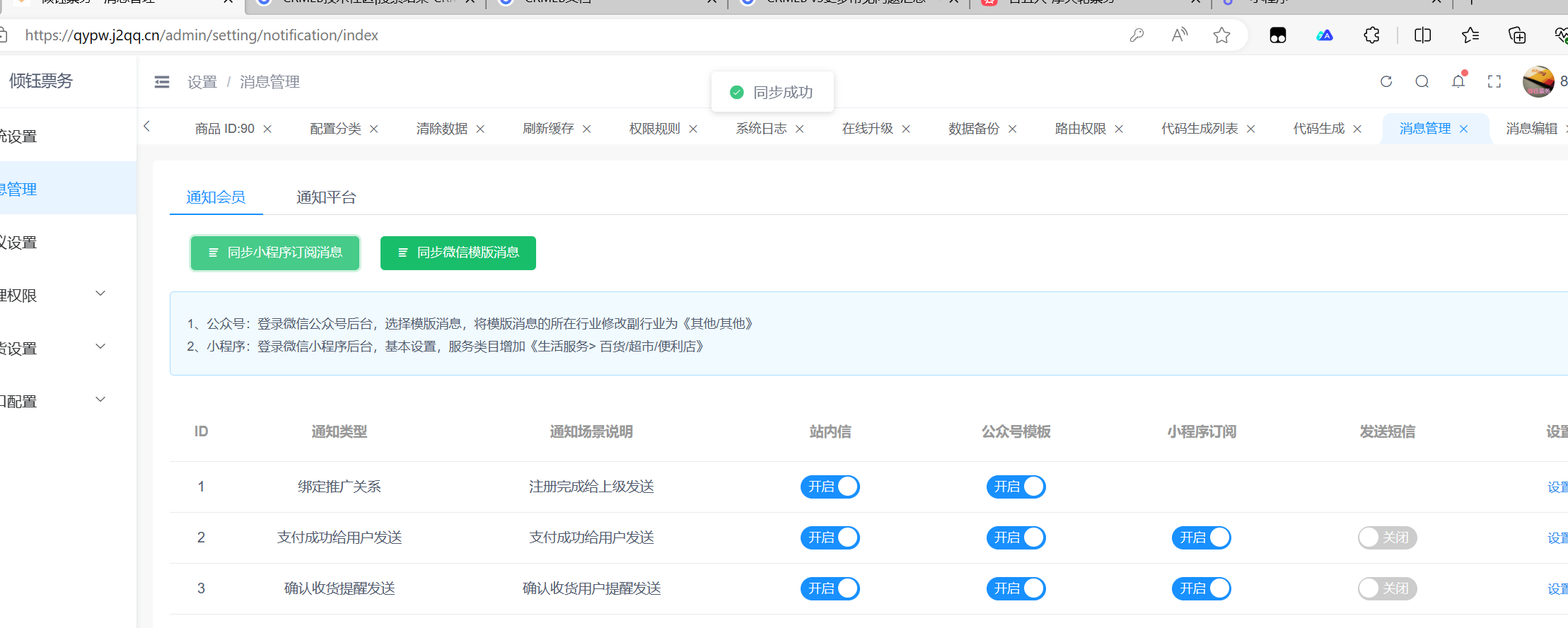Close the 数据备份 tab
The image size is (1568, 628).
pos(1013,129)
